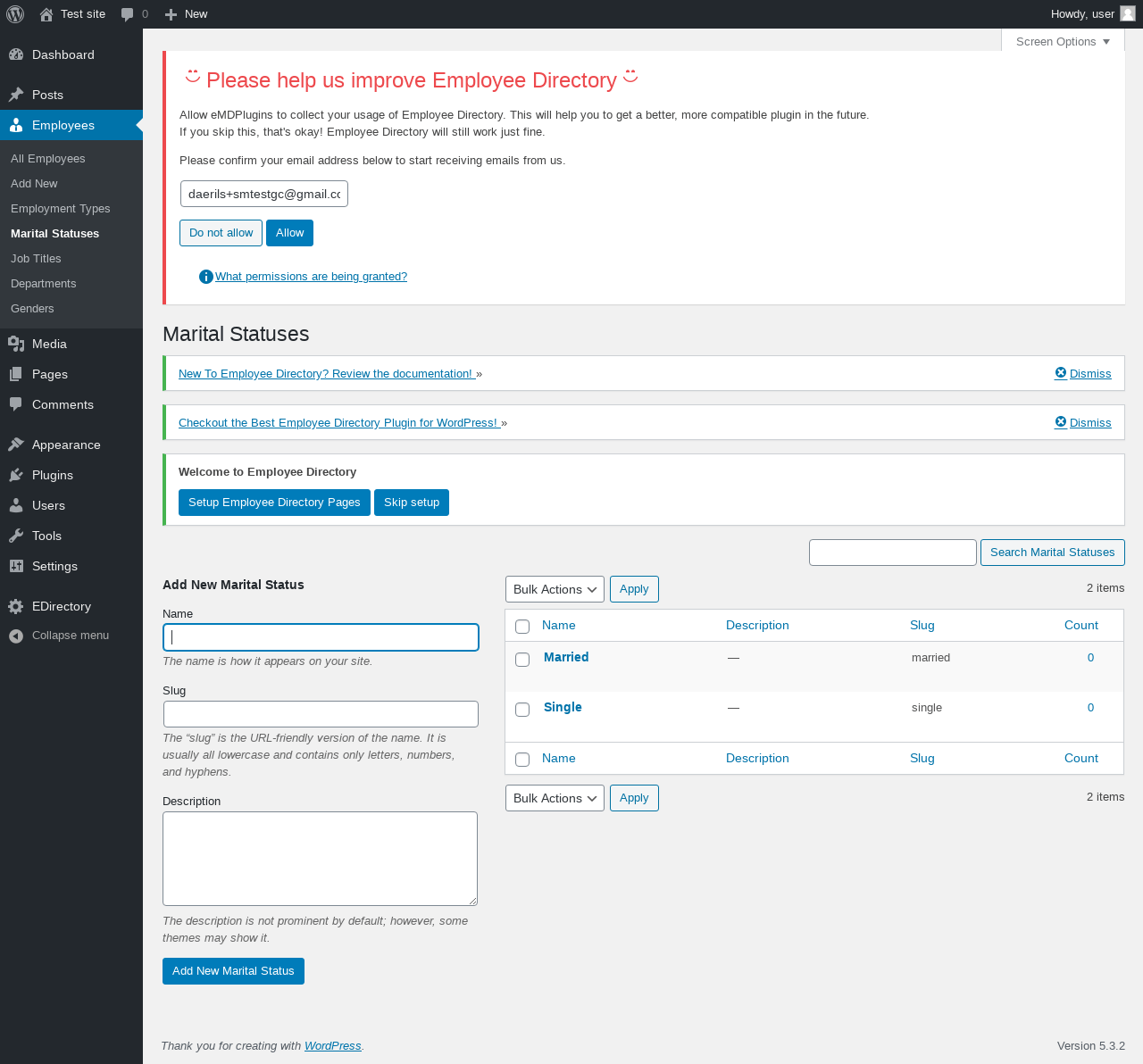
Task: Click the dismiss X icon on Checkout notice
Action: coord(1061,422)
